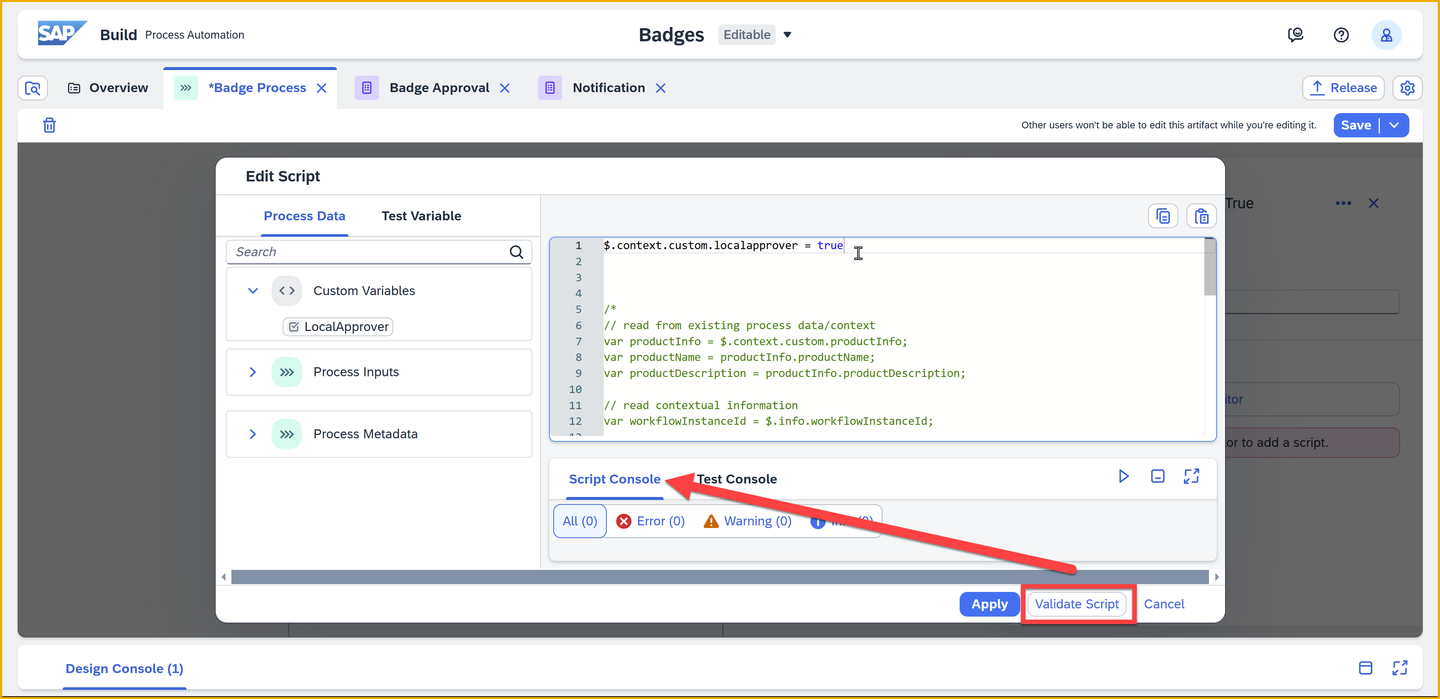
Task: Select the LocalApprover variable chip
Action: [338, 327]
